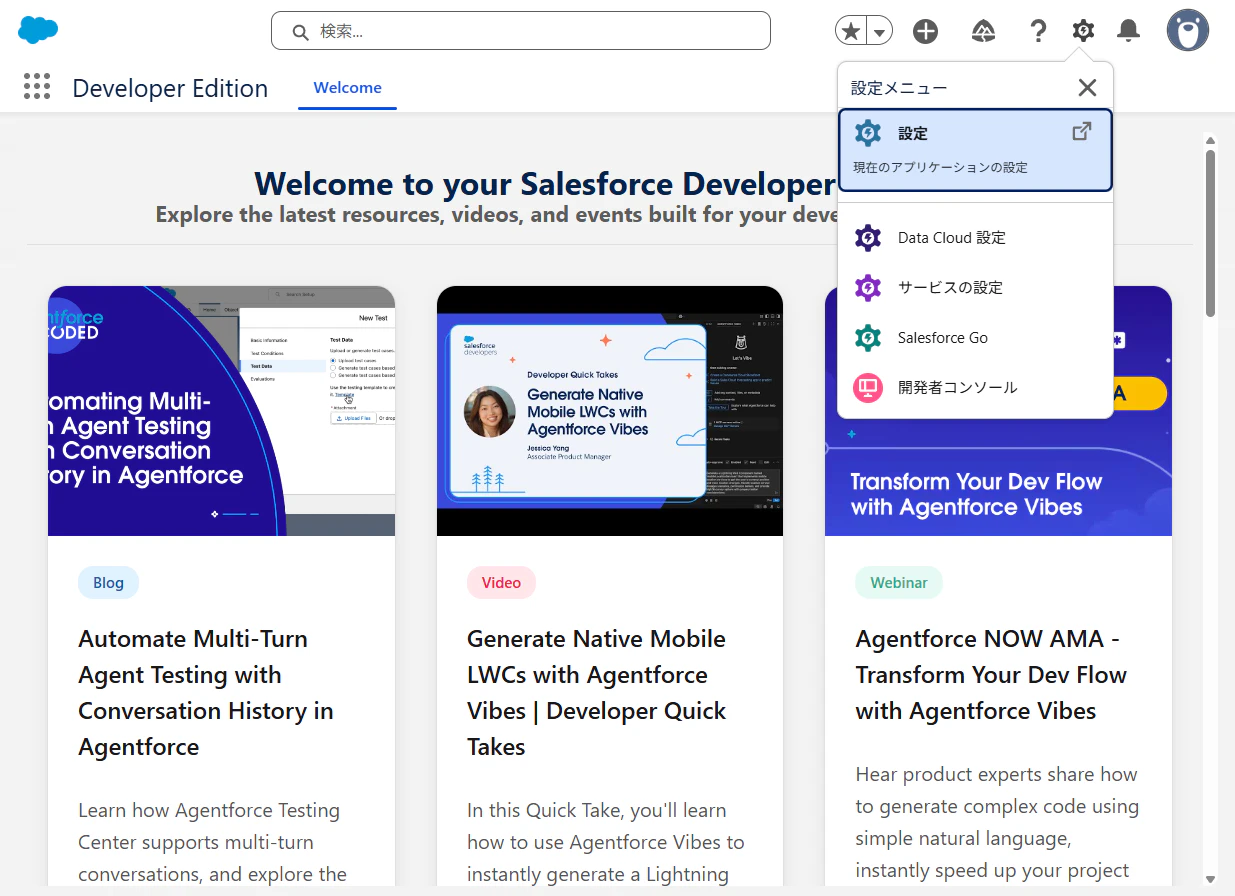Choose Salesforce Go from setup menu
This screenshot has width=1235, height=896.
(975, 338)
